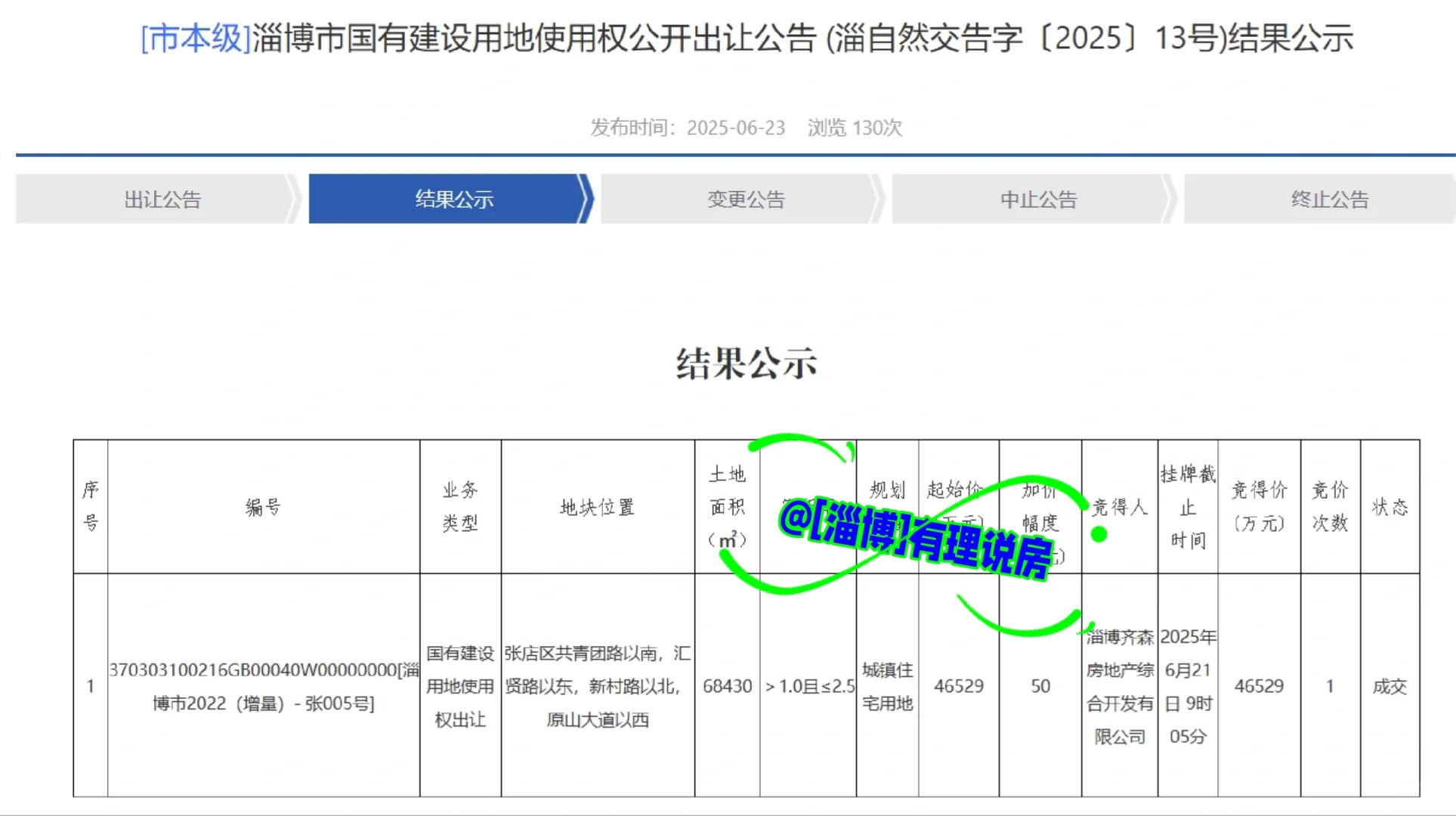The image size is (1456, 816).
Task: Click the 序号 column header
Action: pyautogui.click(x=91, y=506)
